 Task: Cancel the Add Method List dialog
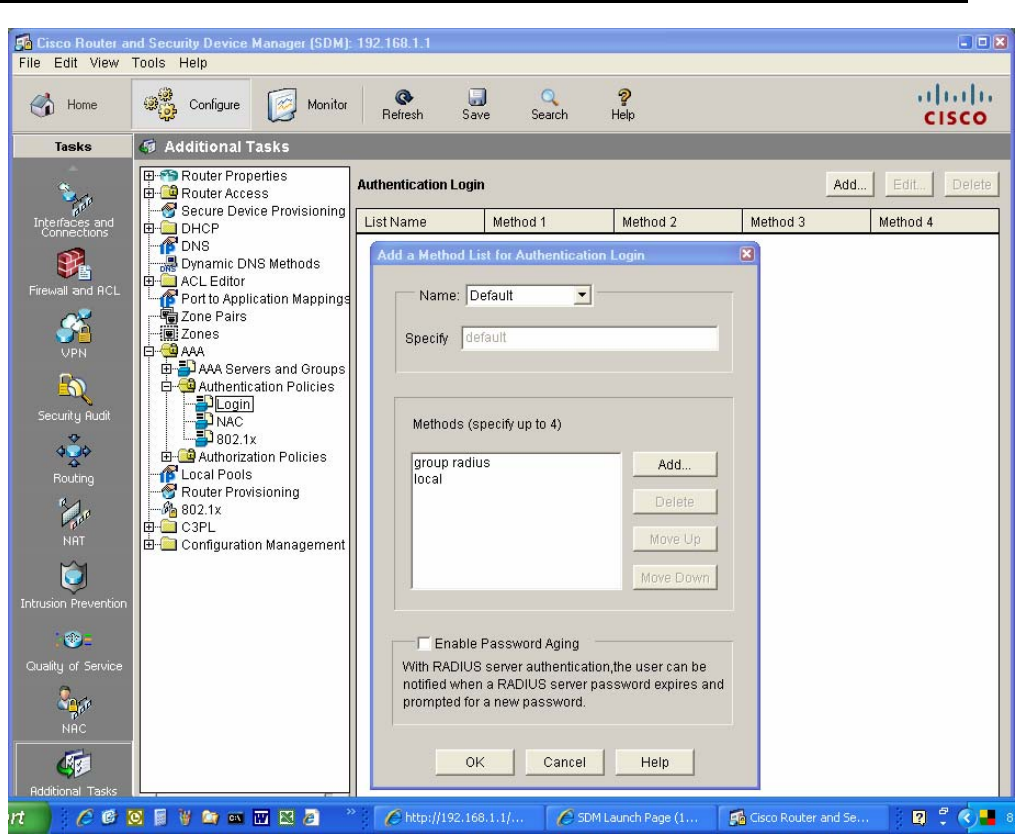click(564, 762)
